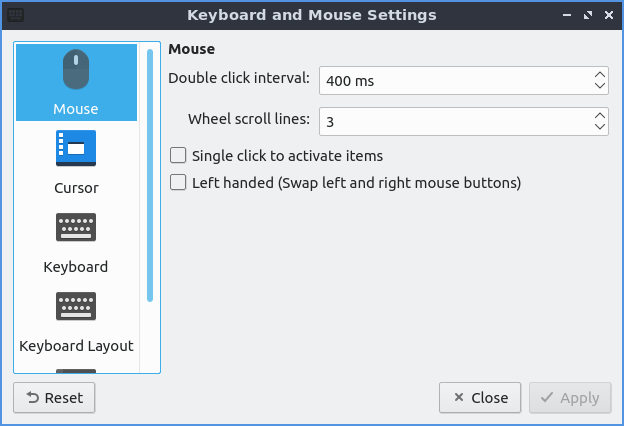Open Keyboard Layout icon in sidebar

[76, 306]
